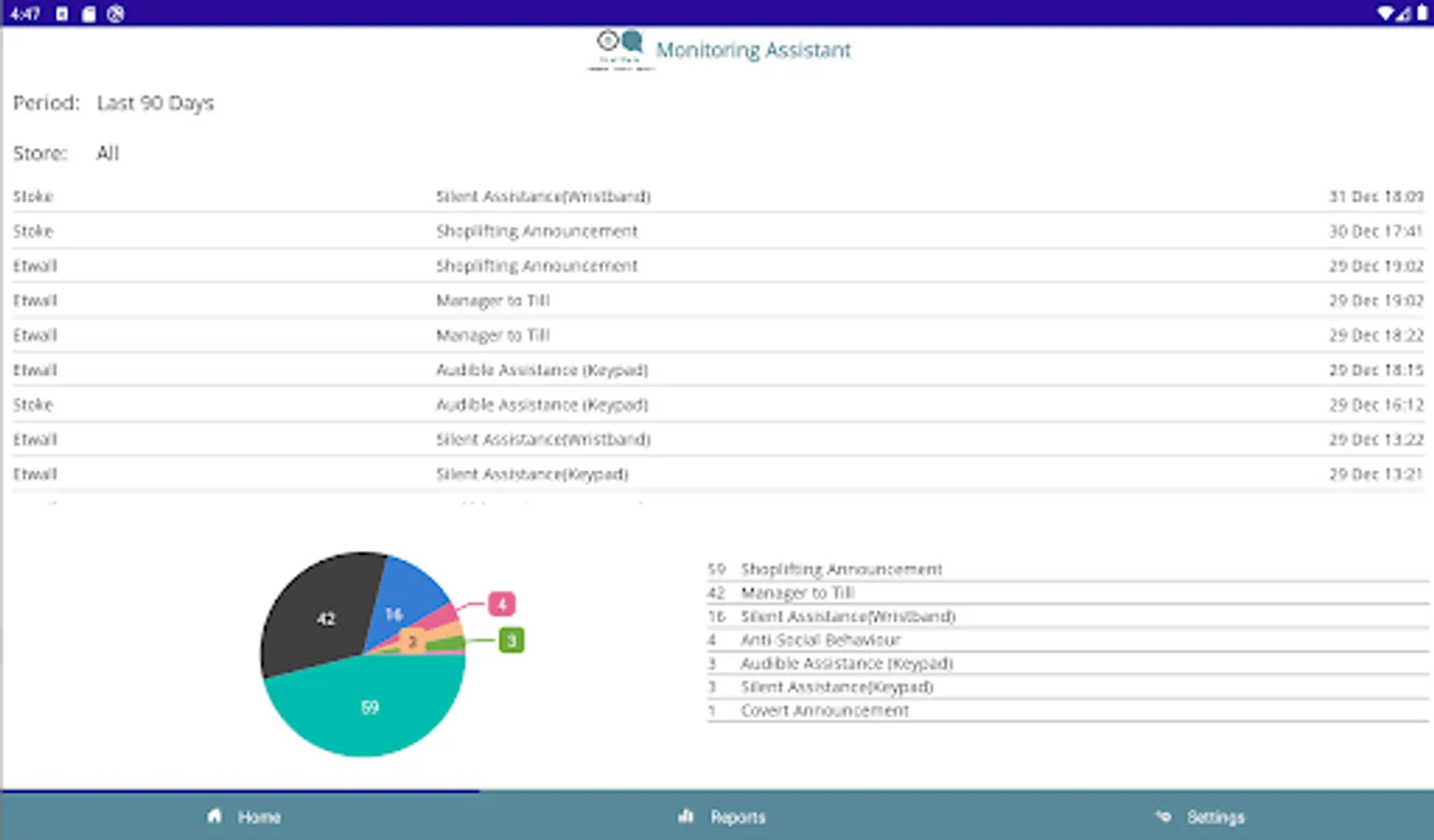Open the '31 Dec 18:09' Stoke row
Viewport: 1434px width, 840px height.
[717, 196]
